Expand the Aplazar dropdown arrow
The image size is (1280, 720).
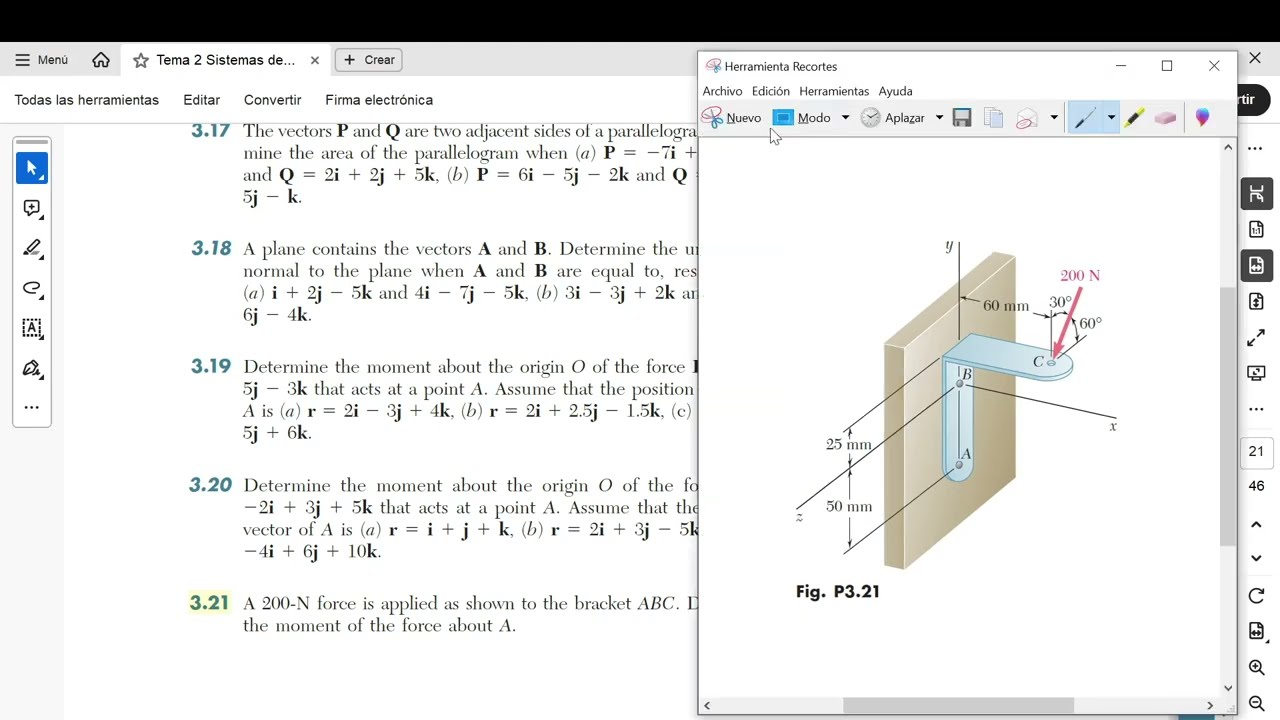939,118
